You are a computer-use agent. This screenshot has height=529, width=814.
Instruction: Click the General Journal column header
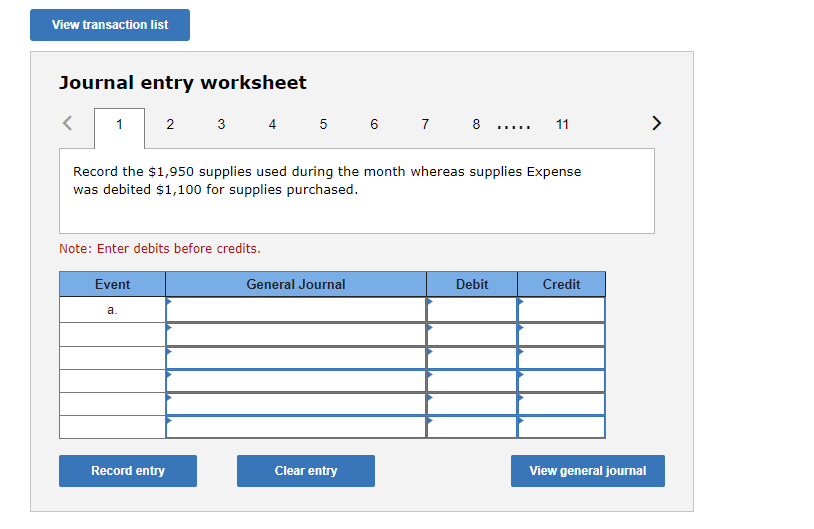(x=296, y=284)
